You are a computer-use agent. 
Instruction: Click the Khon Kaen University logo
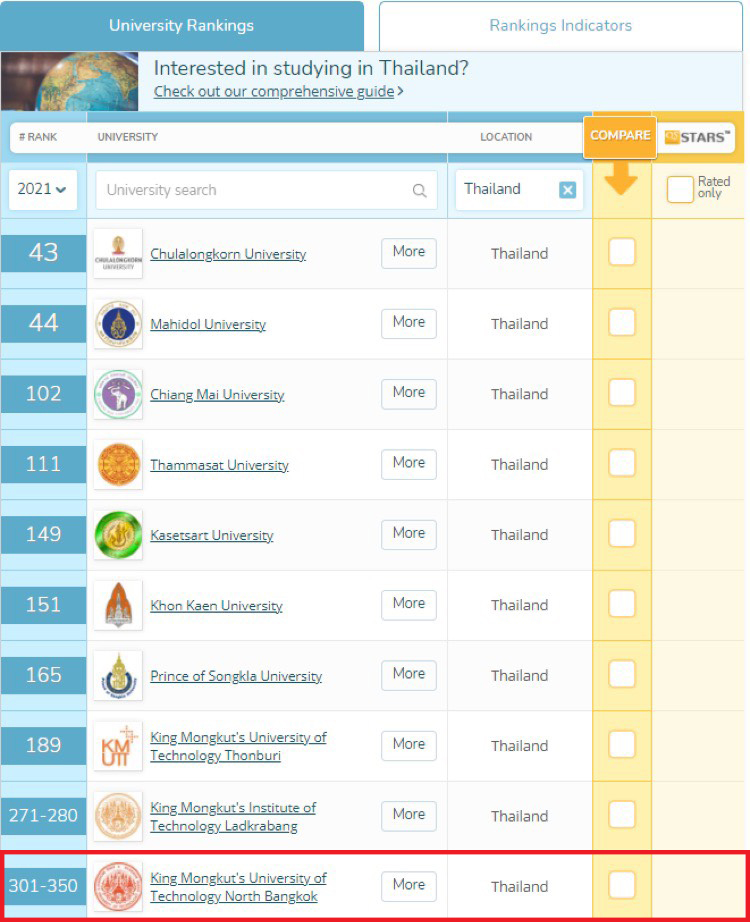(118, 605)
